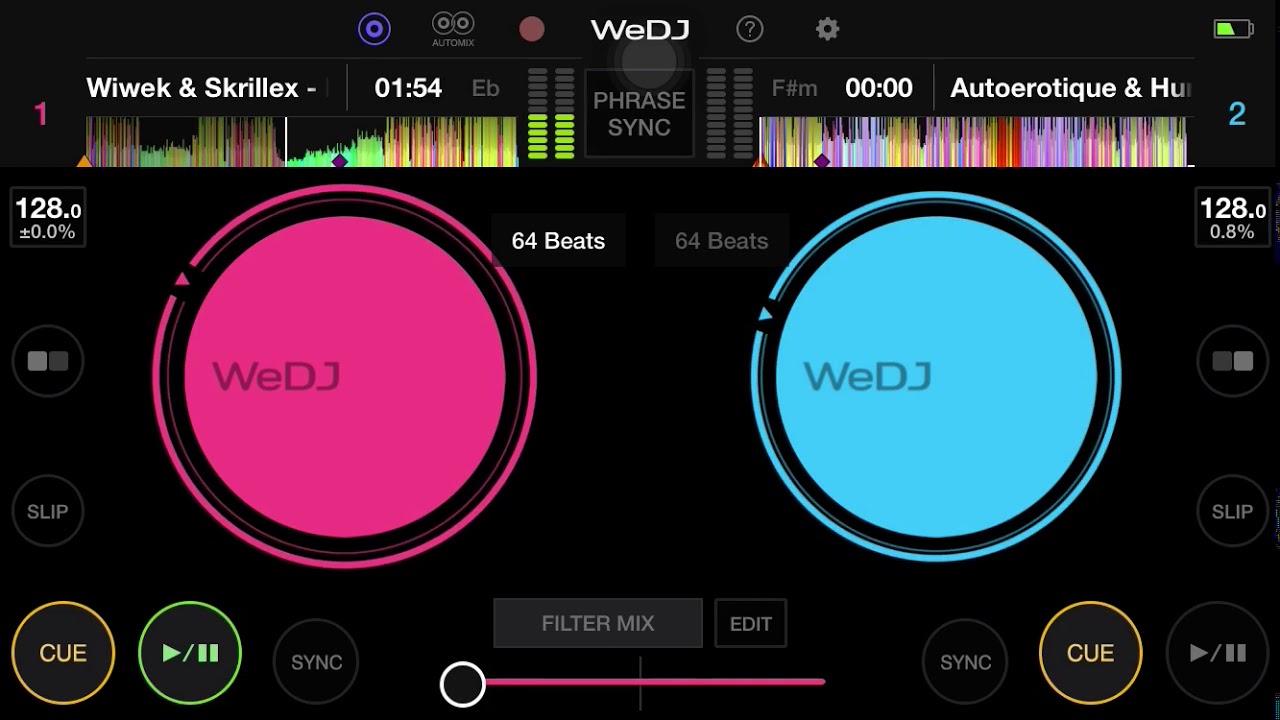Select deck number 1 label

(41, 114)
